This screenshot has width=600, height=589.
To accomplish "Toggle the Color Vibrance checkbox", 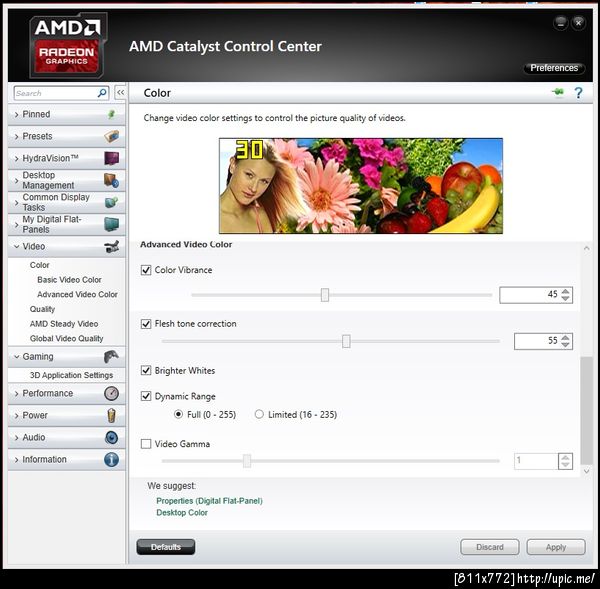I will (x=146, y=270).
